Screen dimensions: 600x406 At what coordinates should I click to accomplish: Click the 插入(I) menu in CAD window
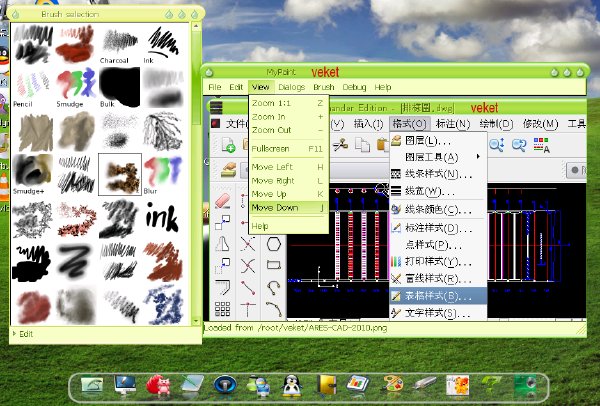(x=368, y=124)
